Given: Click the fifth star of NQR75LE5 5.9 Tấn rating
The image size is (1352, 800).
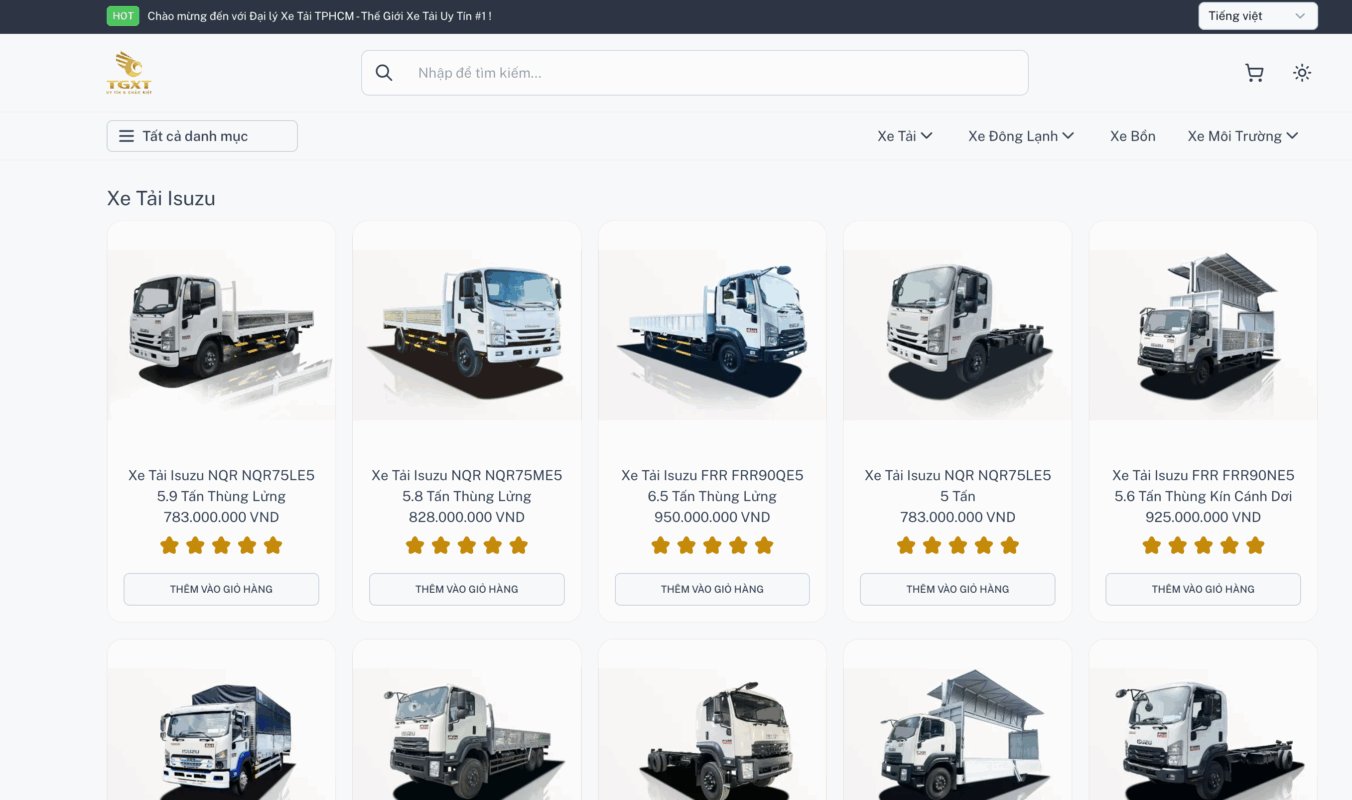Looking at the screenshot, I should (273, 545).
